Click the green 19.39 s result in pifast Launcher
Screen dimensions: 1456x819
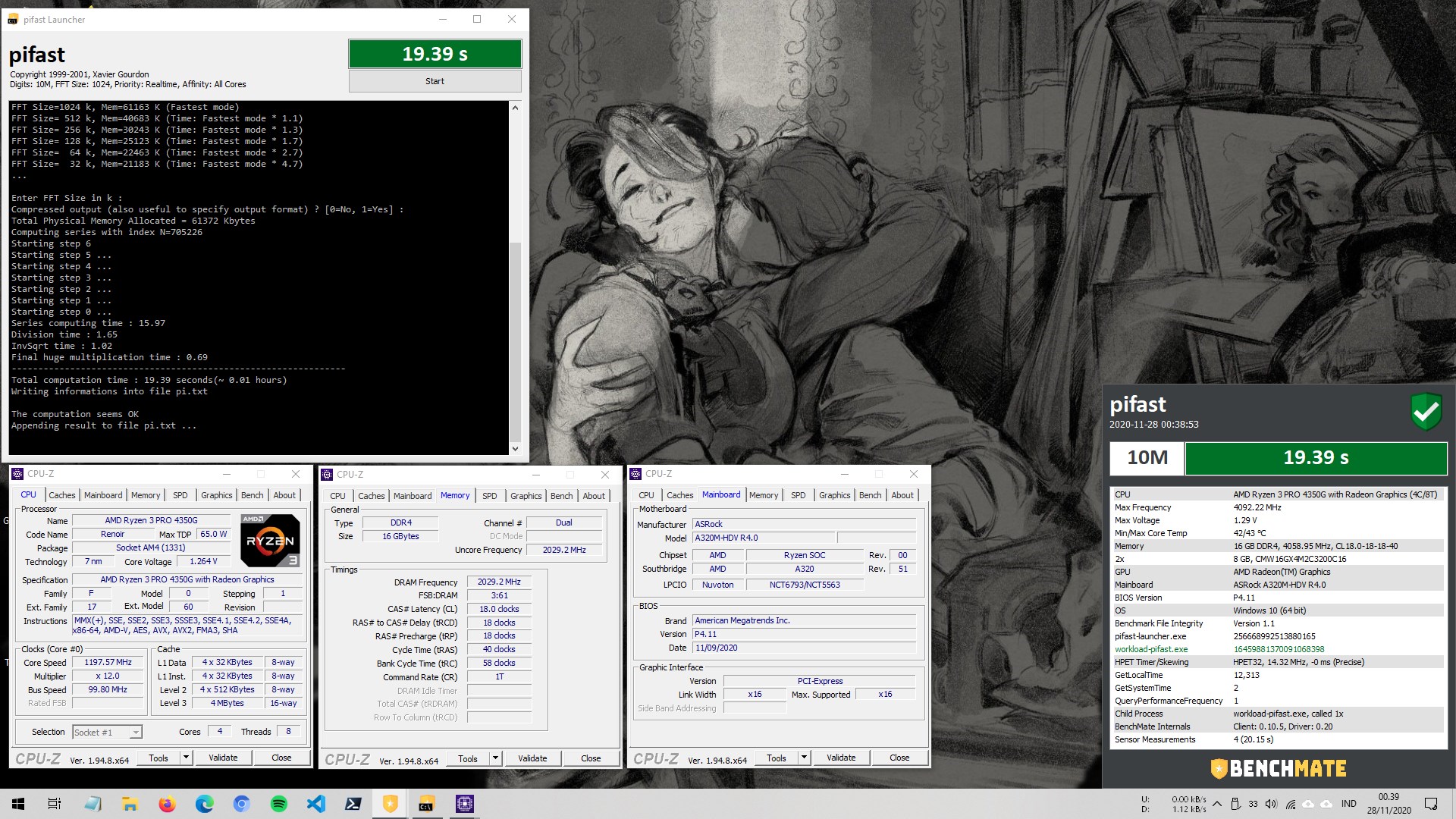click(x=435, y=54)
